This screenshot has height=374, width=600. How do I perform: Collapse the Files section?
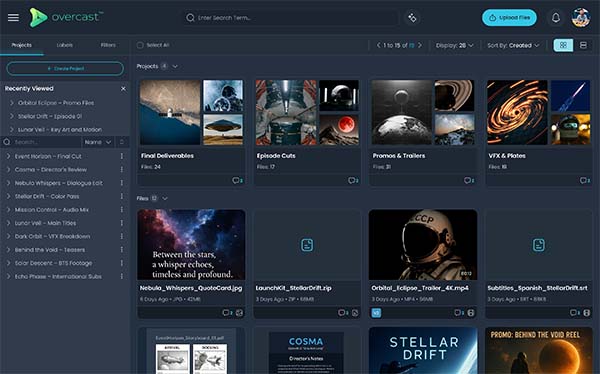pos(165,198)
